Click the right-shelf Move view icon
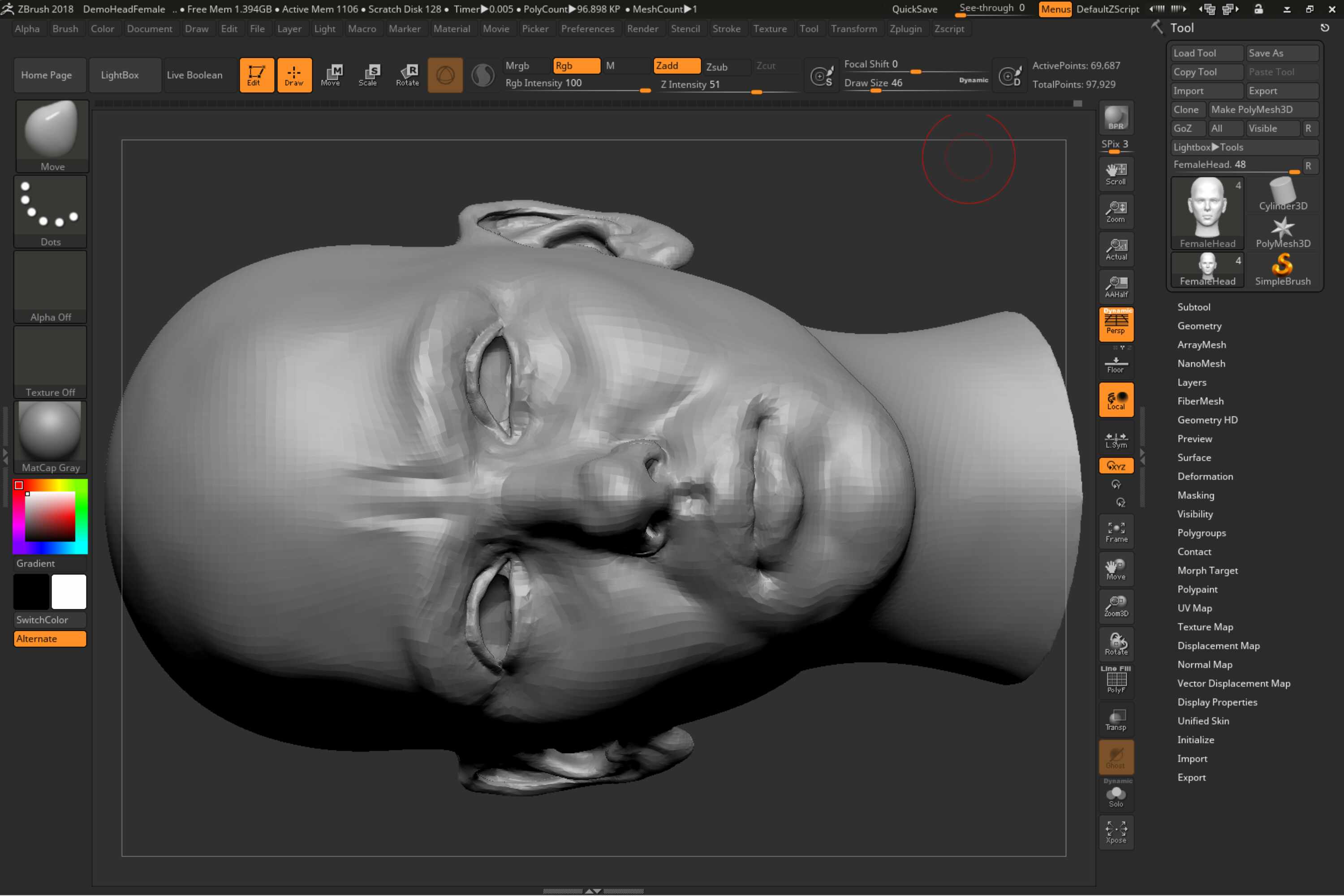This screenshot has width=1344, height=896. coord(1116,569)
